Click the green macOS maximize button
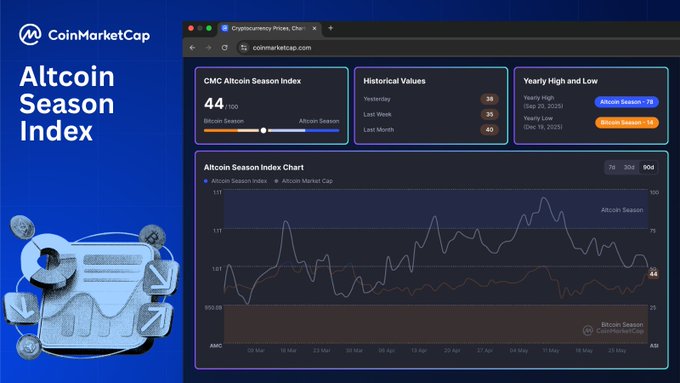This screenshot has height=383, width=680. point(209,28)
